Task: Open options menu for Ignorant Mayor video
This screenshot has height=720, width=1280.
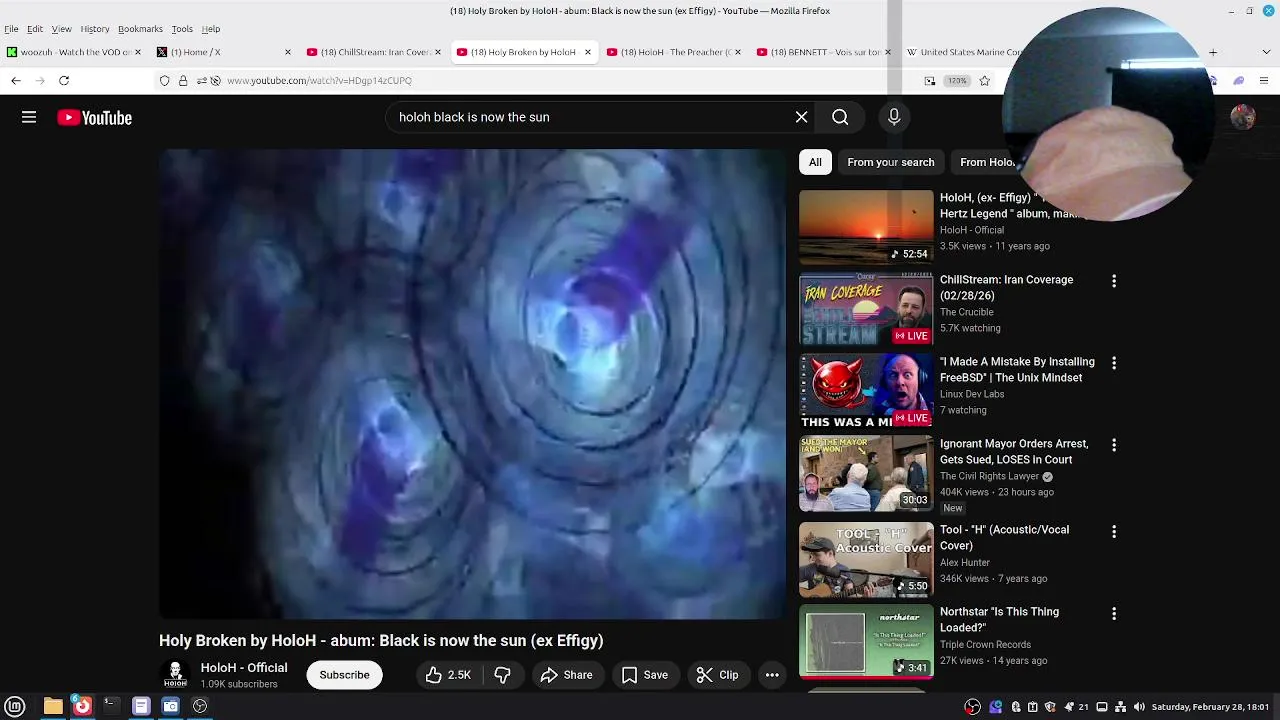Action: [1114, 445]
